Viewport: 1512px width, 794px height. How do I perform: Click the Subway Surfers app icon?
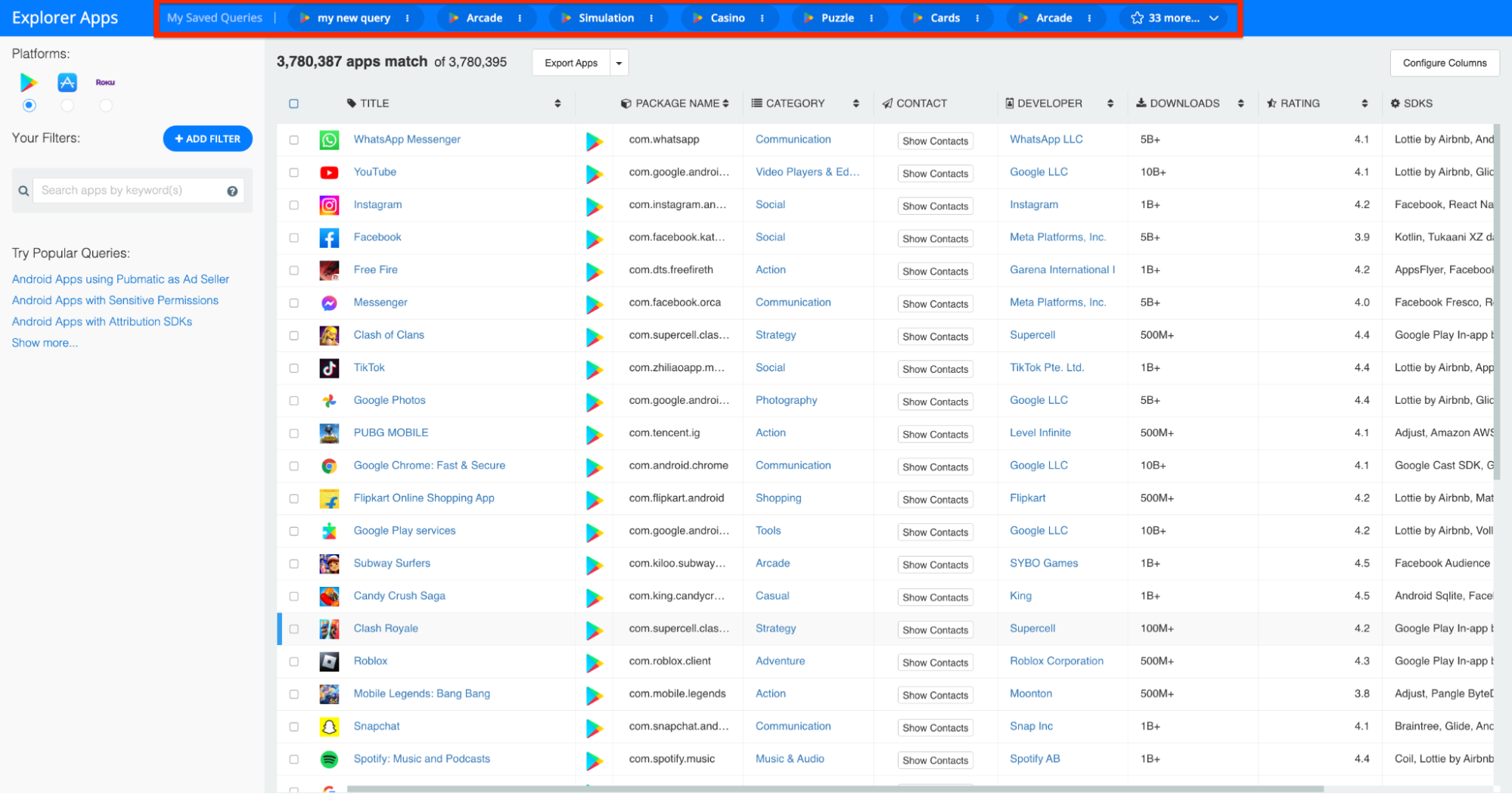(x=329, y=563)
